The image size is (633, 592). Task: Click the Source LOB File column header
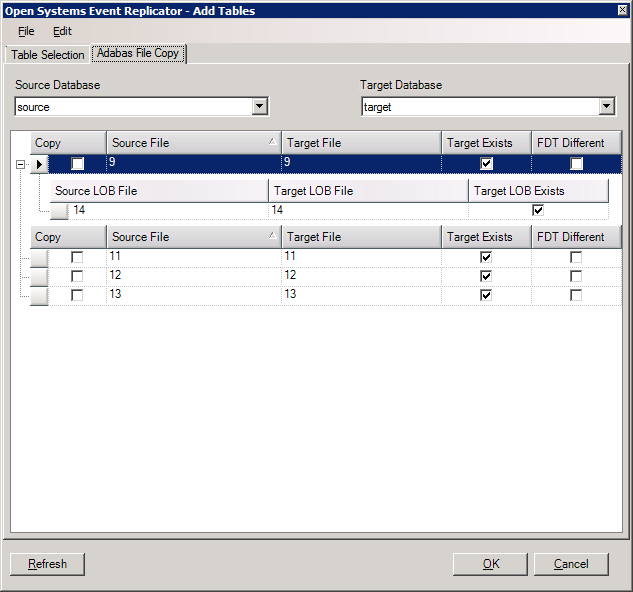(x=159, y=191)
